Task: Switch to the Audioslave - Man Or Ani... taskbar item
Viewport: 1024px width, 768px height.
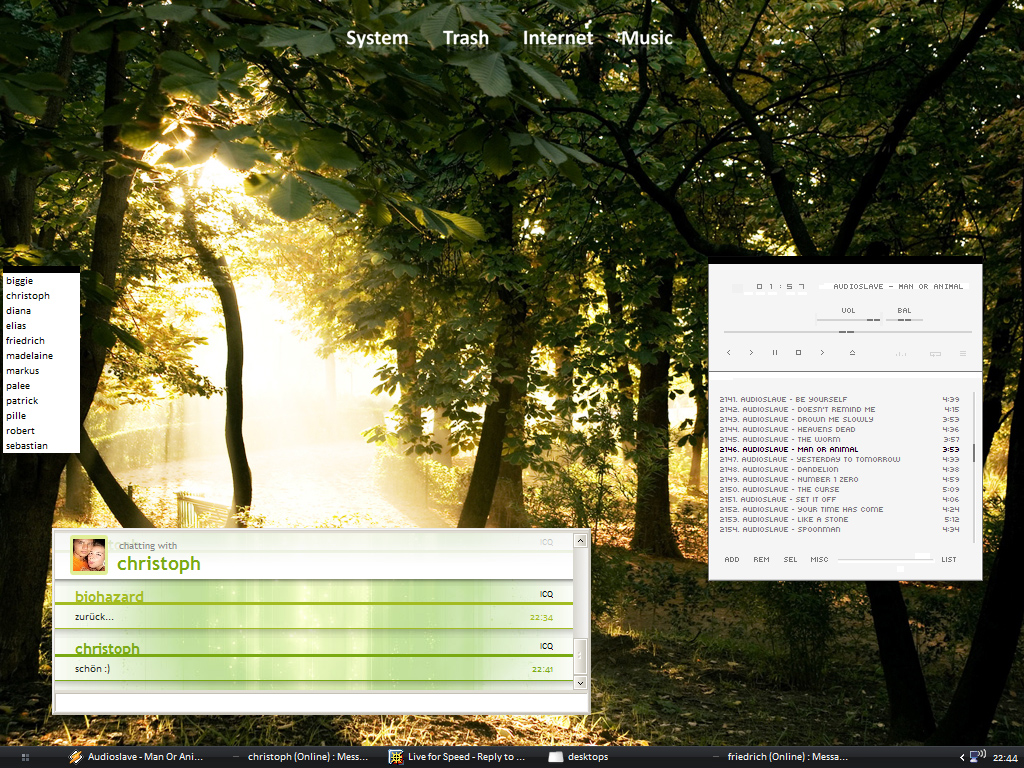Action: click(136, 757)
